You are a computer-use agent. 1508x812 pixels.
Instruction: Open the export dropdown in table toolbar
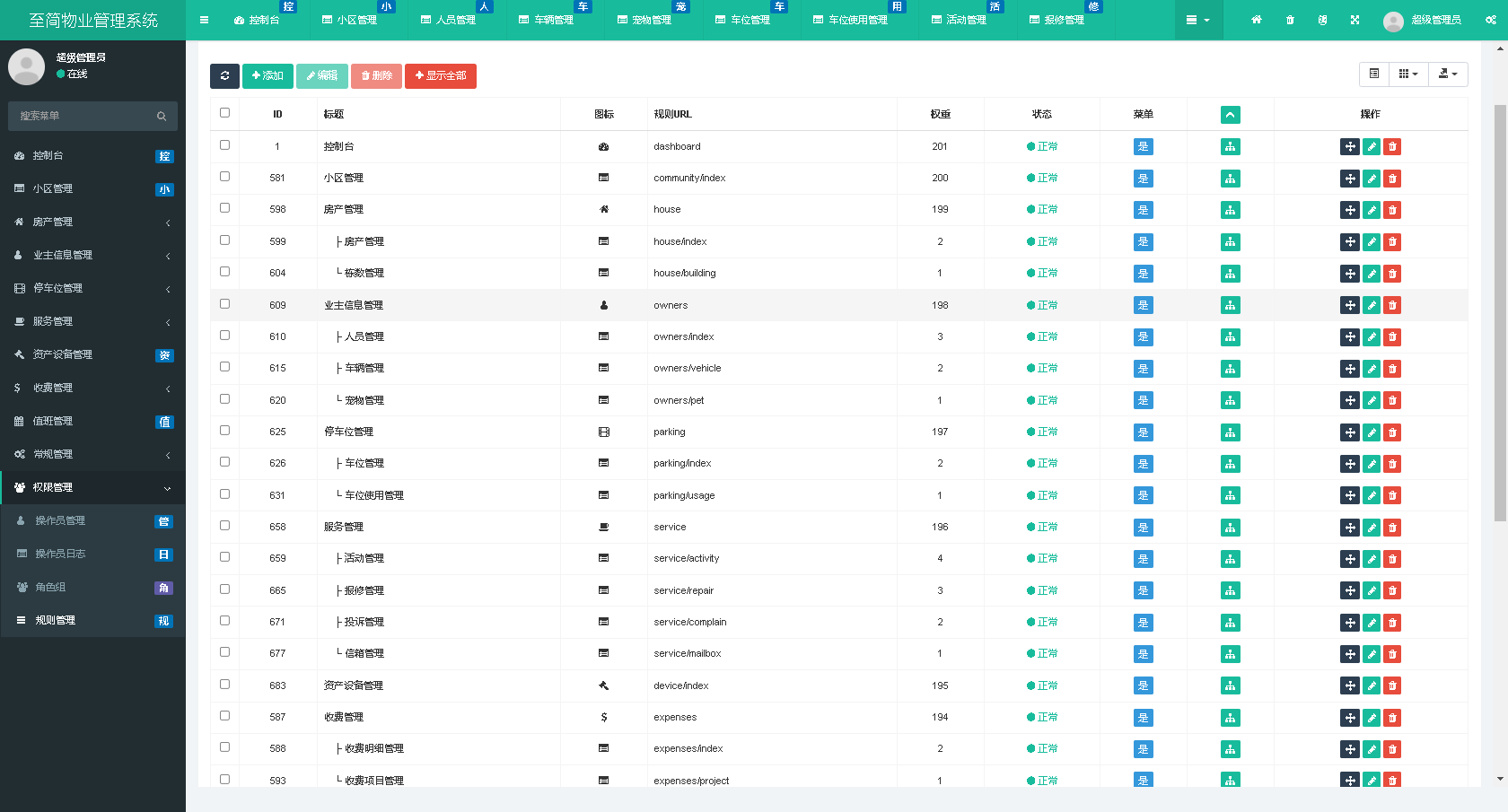1448,74
